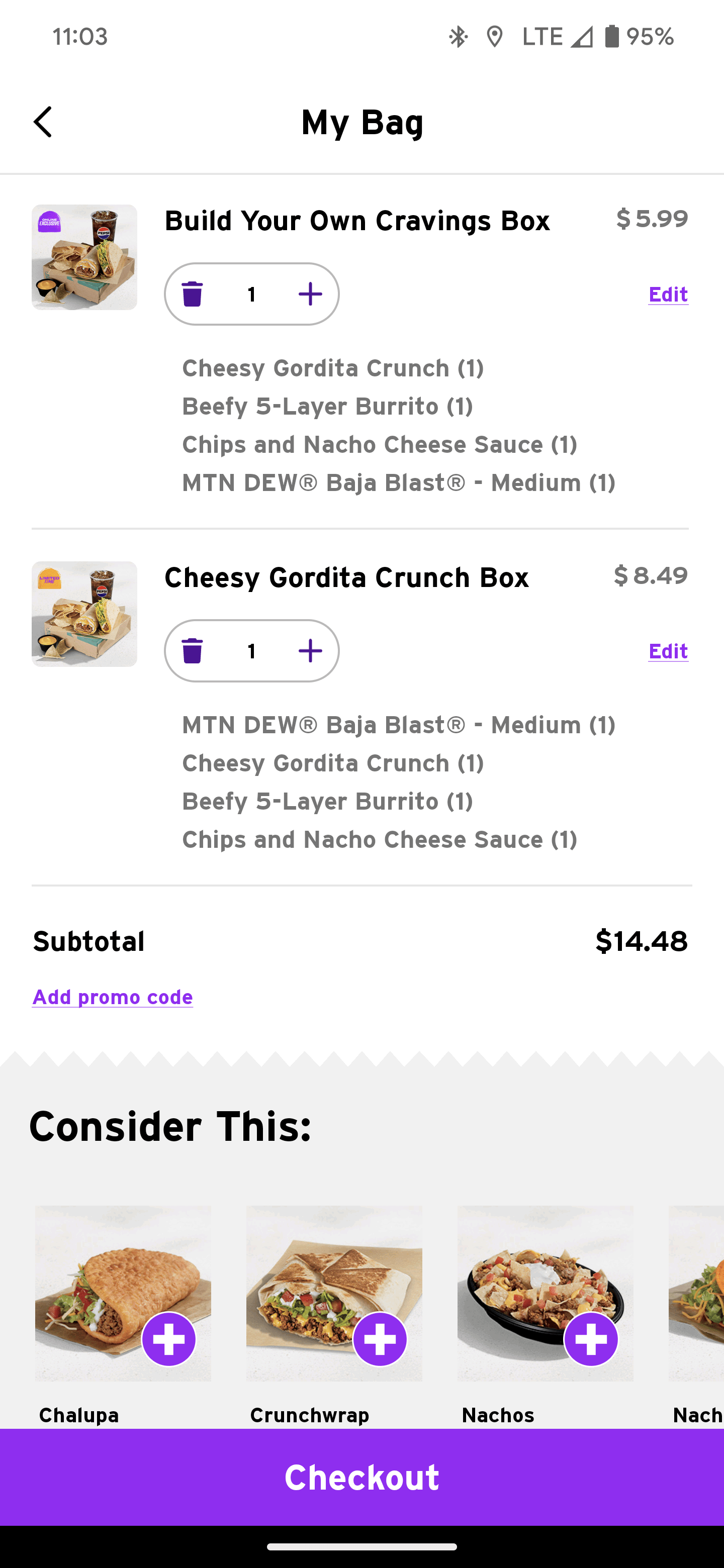Viewport: 724px width, 1568px height.
Task: Tap the Bluetooth status bar icon
Action: coord(458,37)
